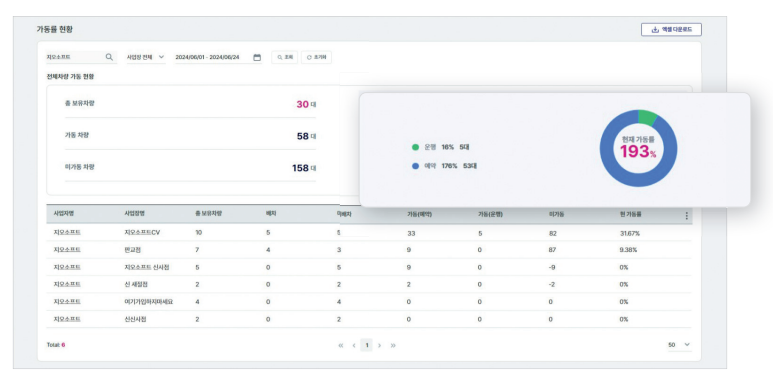Select the 판교점 branch cell
This screenshot has height=386, width=773.
[133, 250]
